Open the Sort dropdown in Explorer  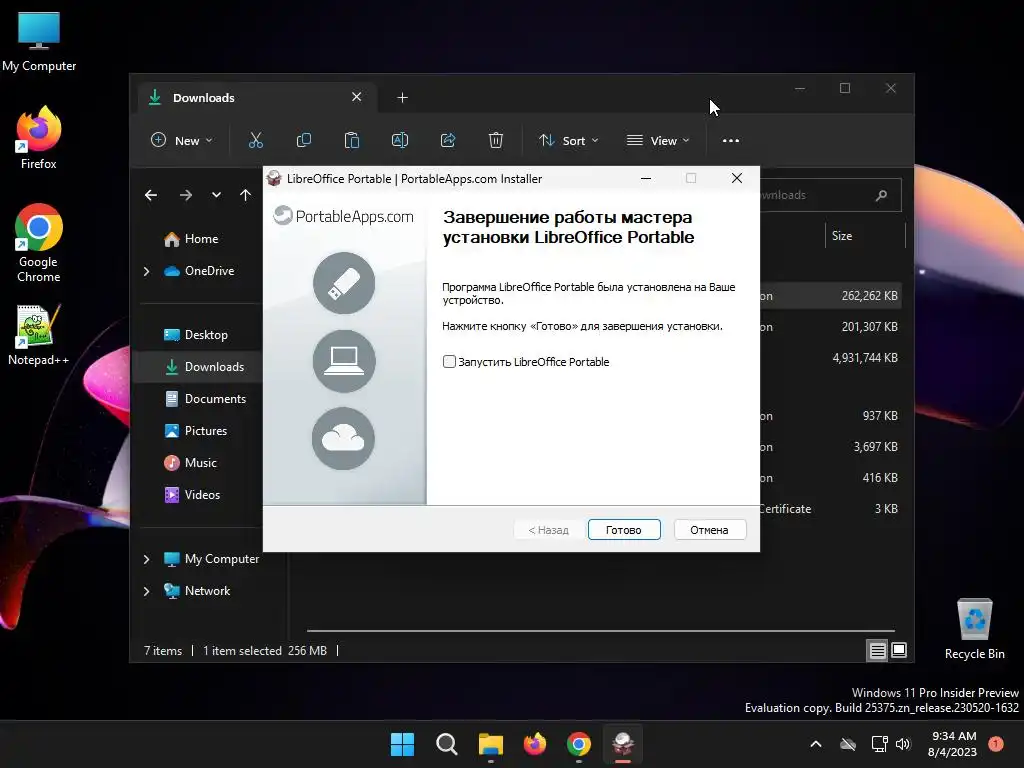(x=568, y=140)
